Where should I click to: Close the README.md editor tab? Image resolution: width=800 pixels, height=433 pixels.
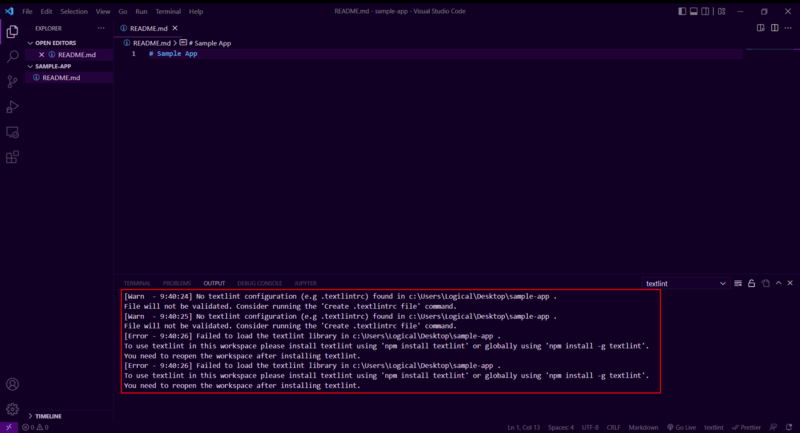[175, 28]
